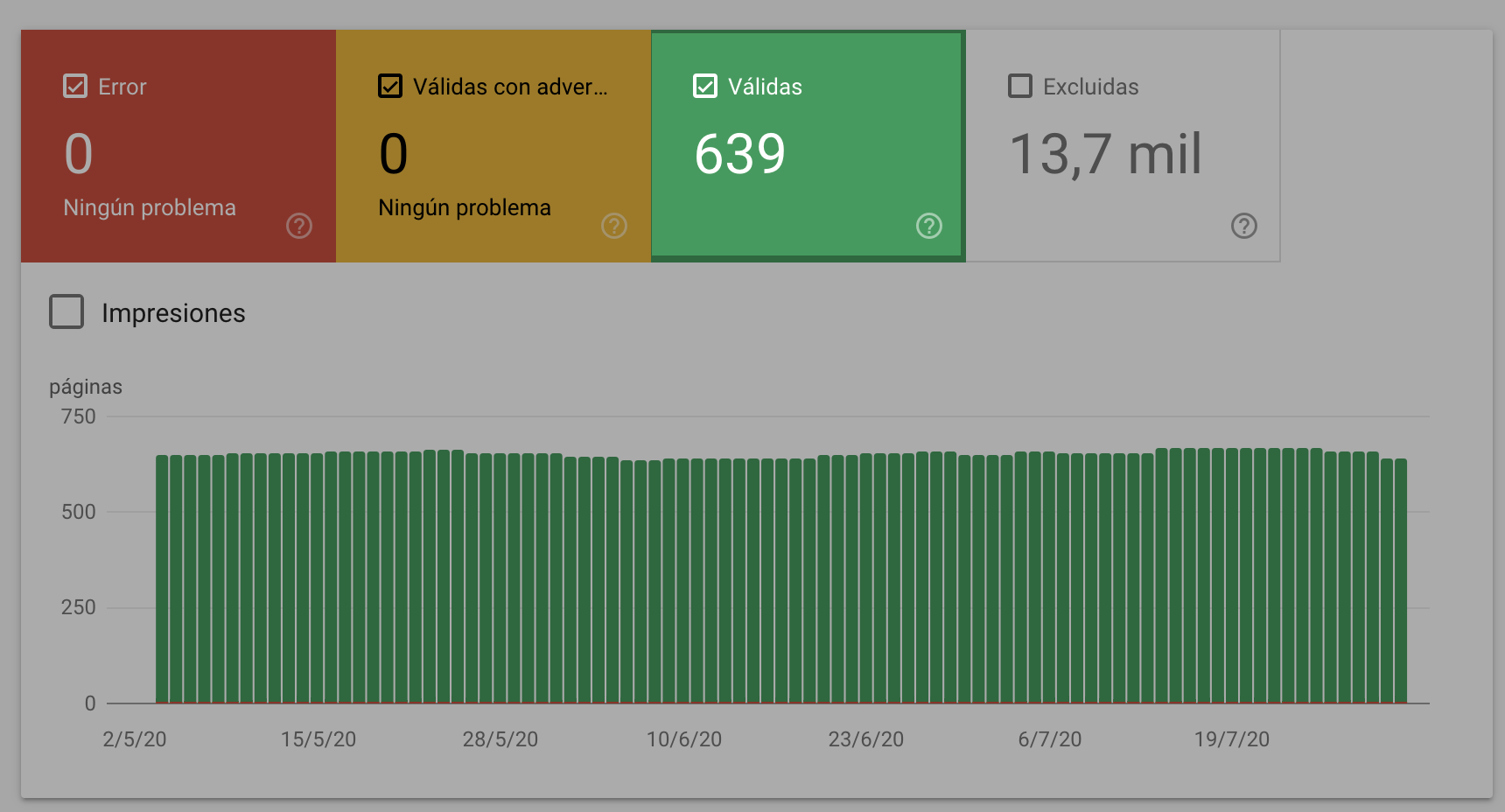Toggle the Válidas con advertencias checkbox
Image resolution: width=1505 pixels, height=812 pixels.
(390, 87)
